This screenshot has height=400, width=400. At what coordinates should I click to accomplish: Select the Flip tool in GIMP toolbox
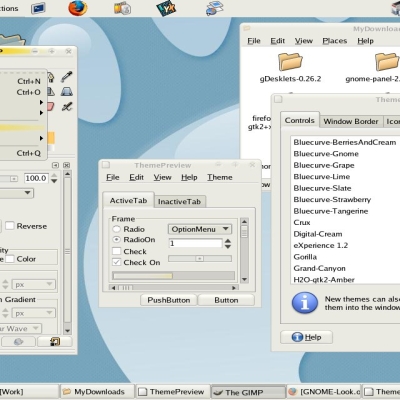click(50, 92)
